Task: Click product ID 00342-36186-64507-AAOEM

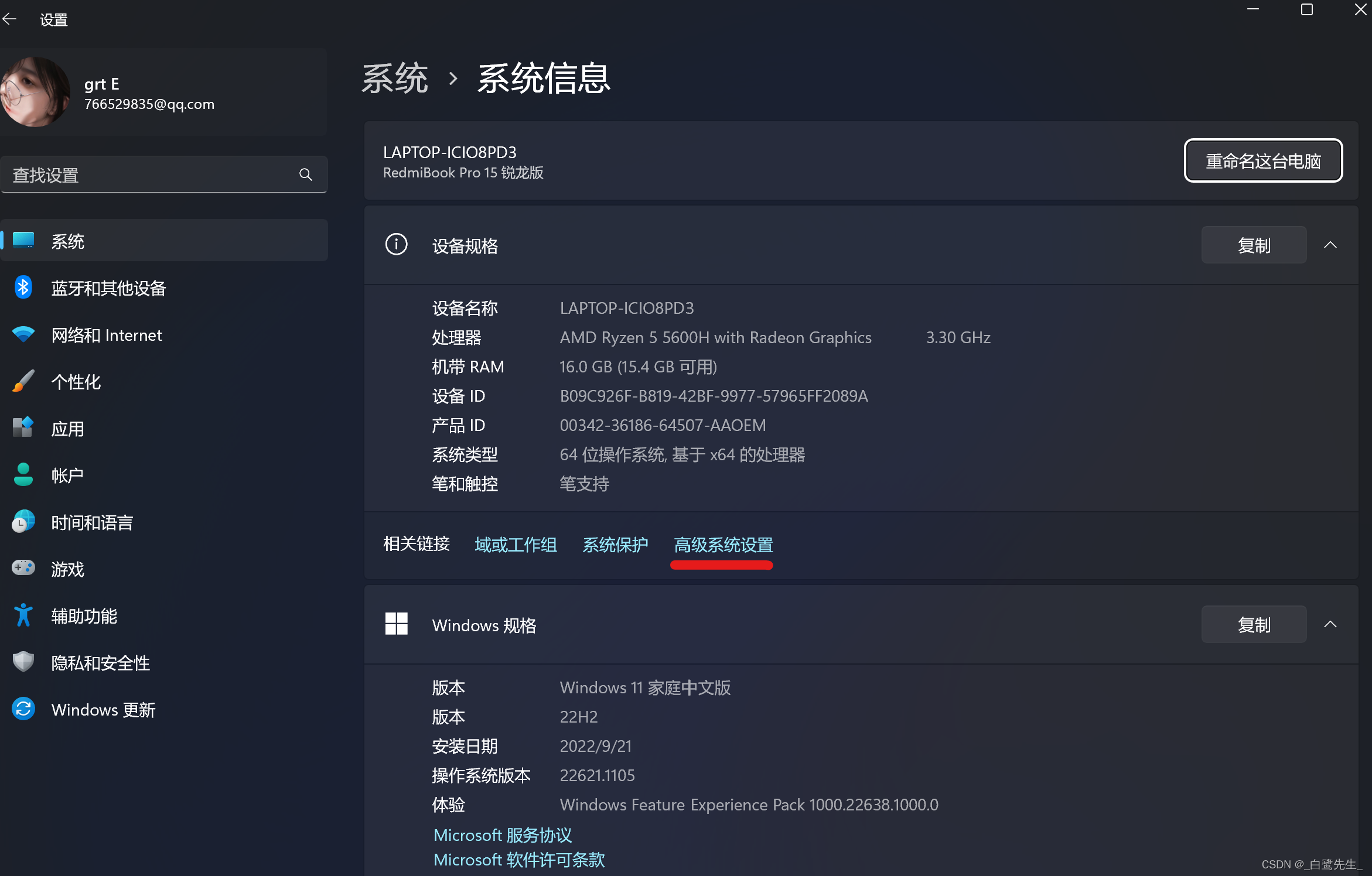Action: pyautogui.click(x=663, y=425)
